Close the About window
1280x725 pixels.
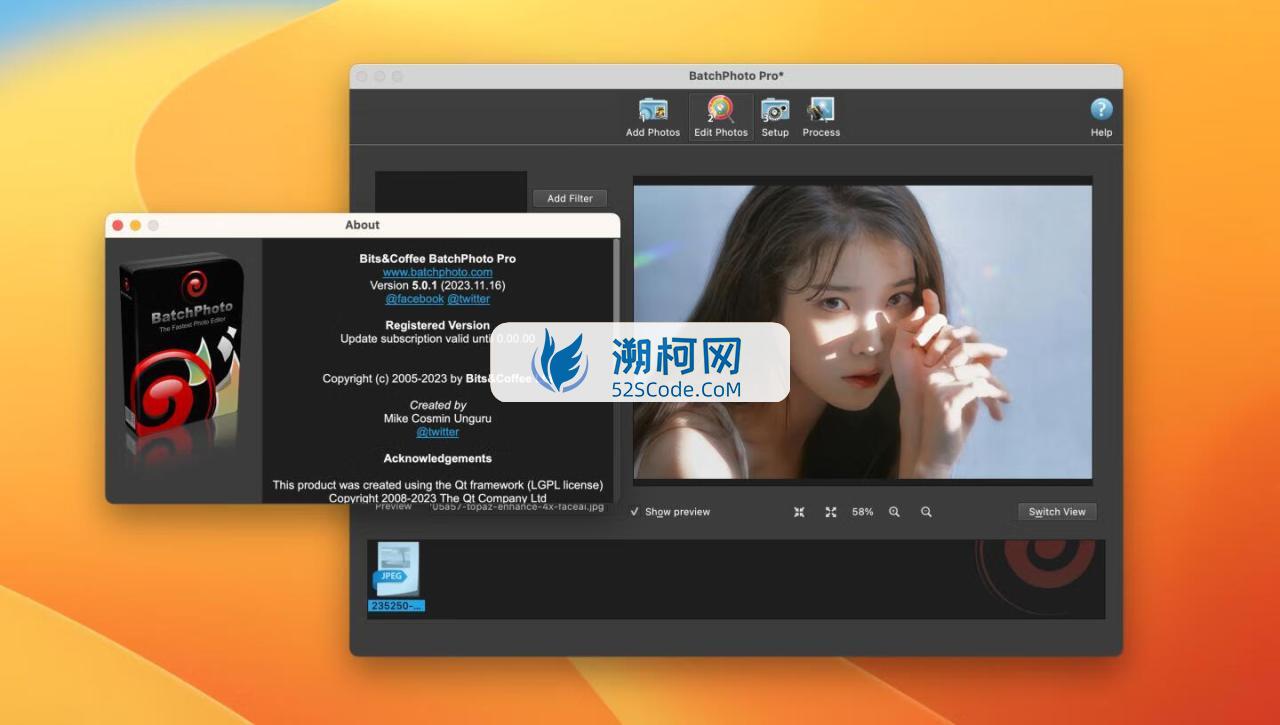click(x=118, y=225)
